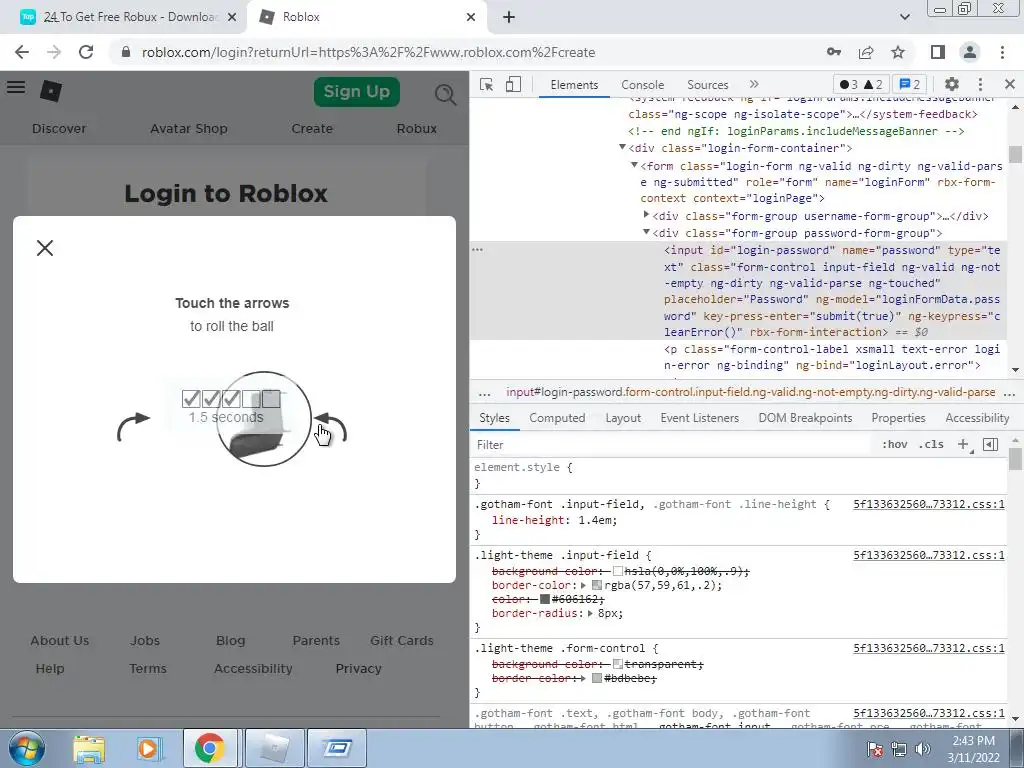Image resolution: width=1024 pixels, height=768 pixels.
Task: Bookmark this page with the star icon
Action: pos(898,52)
